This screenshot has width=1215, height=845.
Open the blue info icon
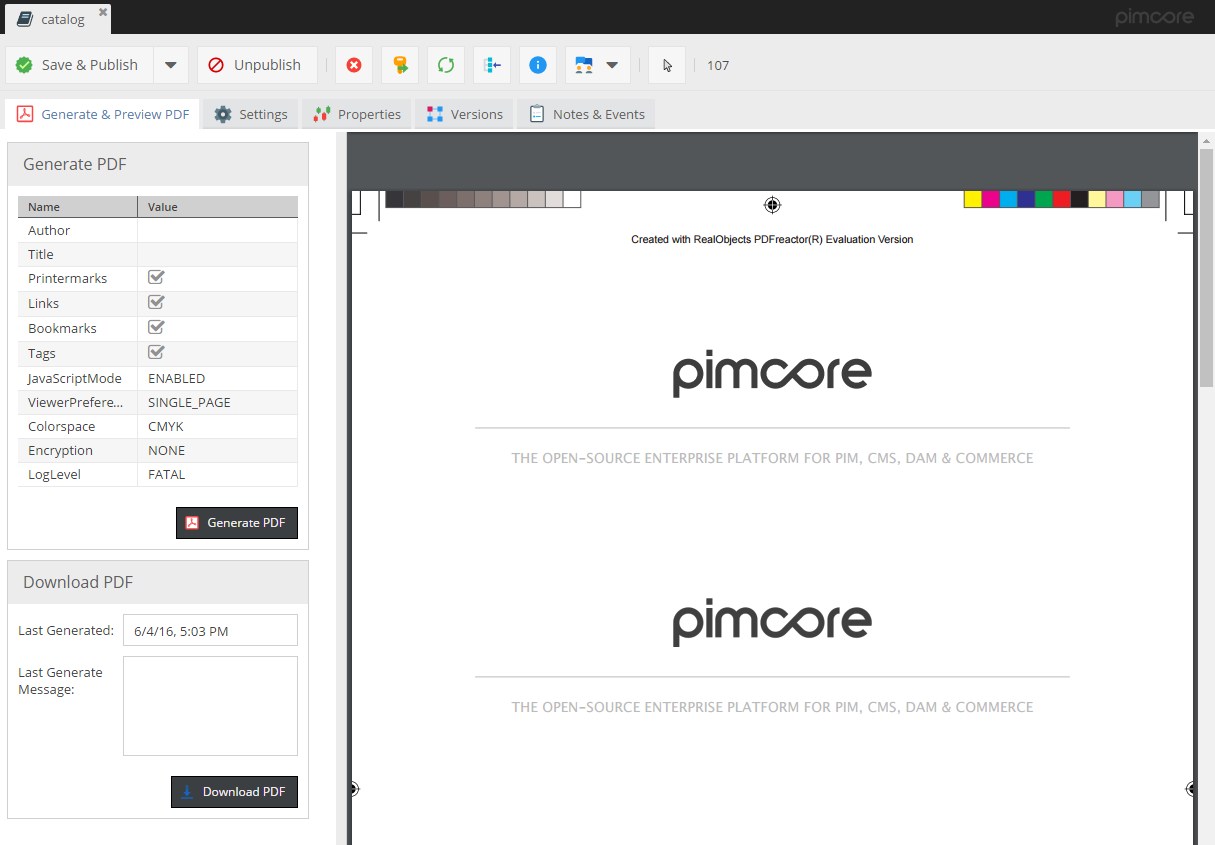pos(538,65)
